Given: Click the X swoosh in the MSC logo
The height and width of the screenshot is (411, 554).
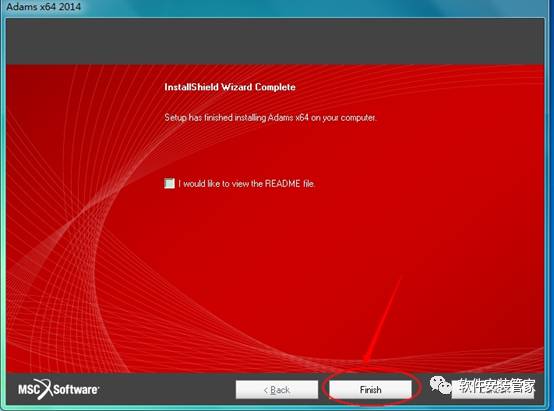Looking at the screenshot, I should [x=44, y=389].
